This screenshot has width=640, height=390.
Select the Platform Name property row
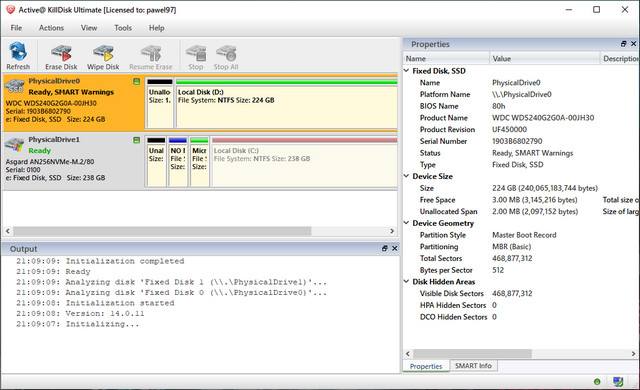point(521,94)
